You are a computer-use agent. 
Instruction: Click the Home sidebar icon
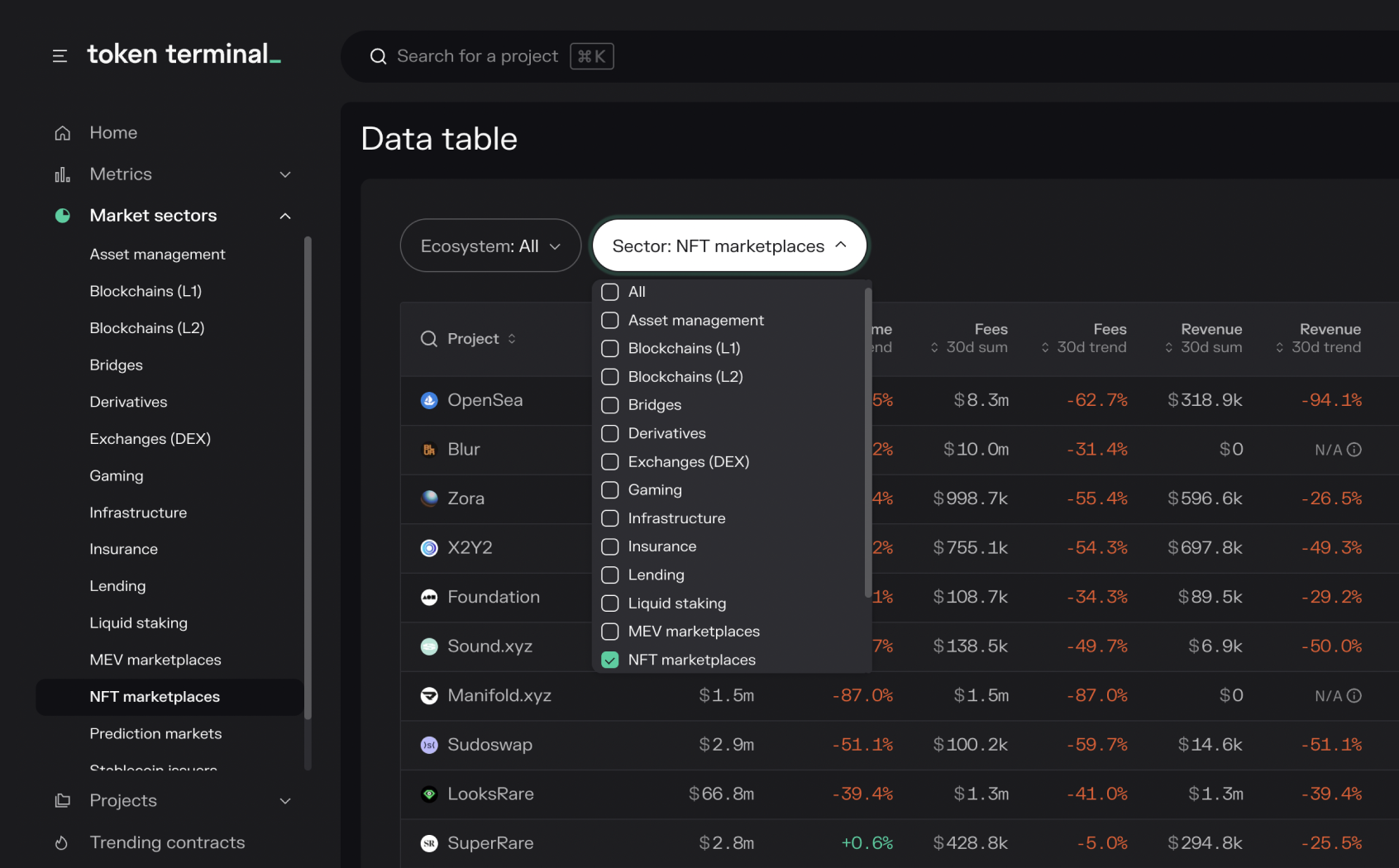coord(63,133)
